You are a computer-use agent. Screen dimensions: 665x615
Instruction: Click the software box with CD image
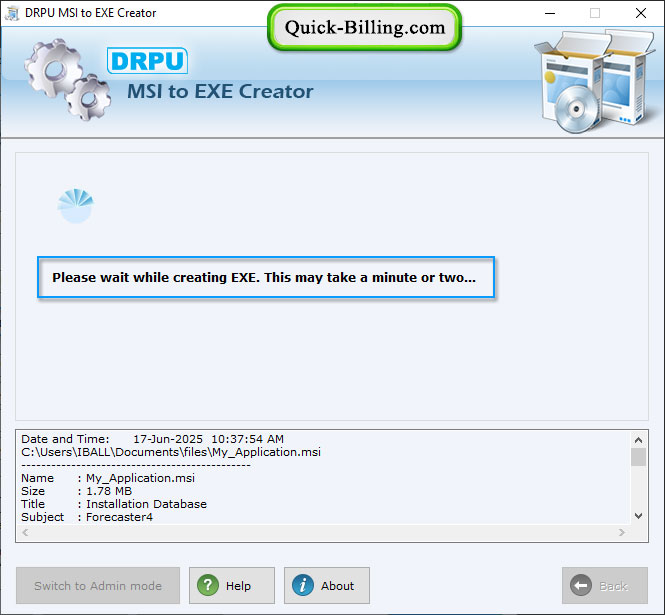595,81
